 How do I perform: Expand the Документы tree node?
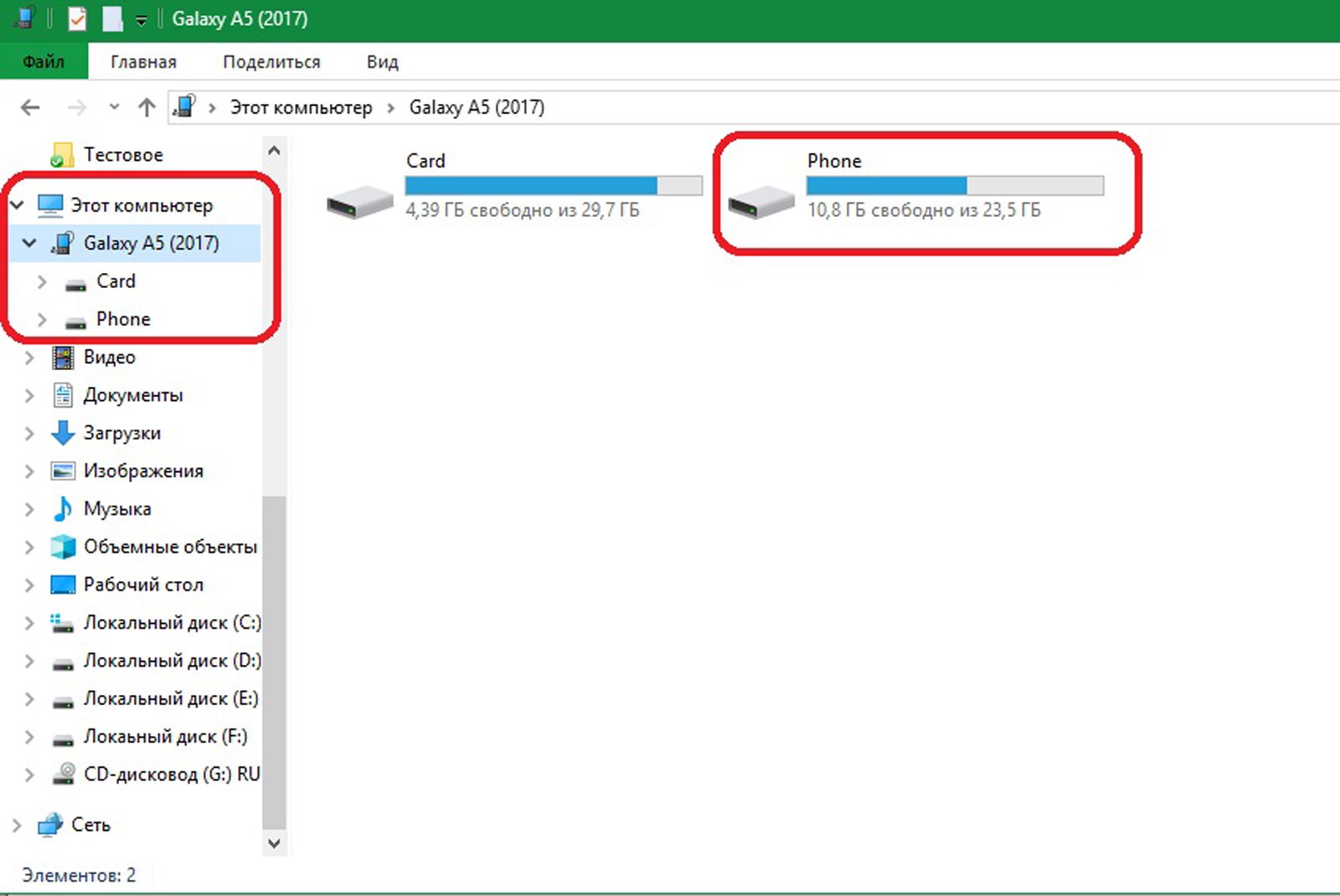pos(29,395)
